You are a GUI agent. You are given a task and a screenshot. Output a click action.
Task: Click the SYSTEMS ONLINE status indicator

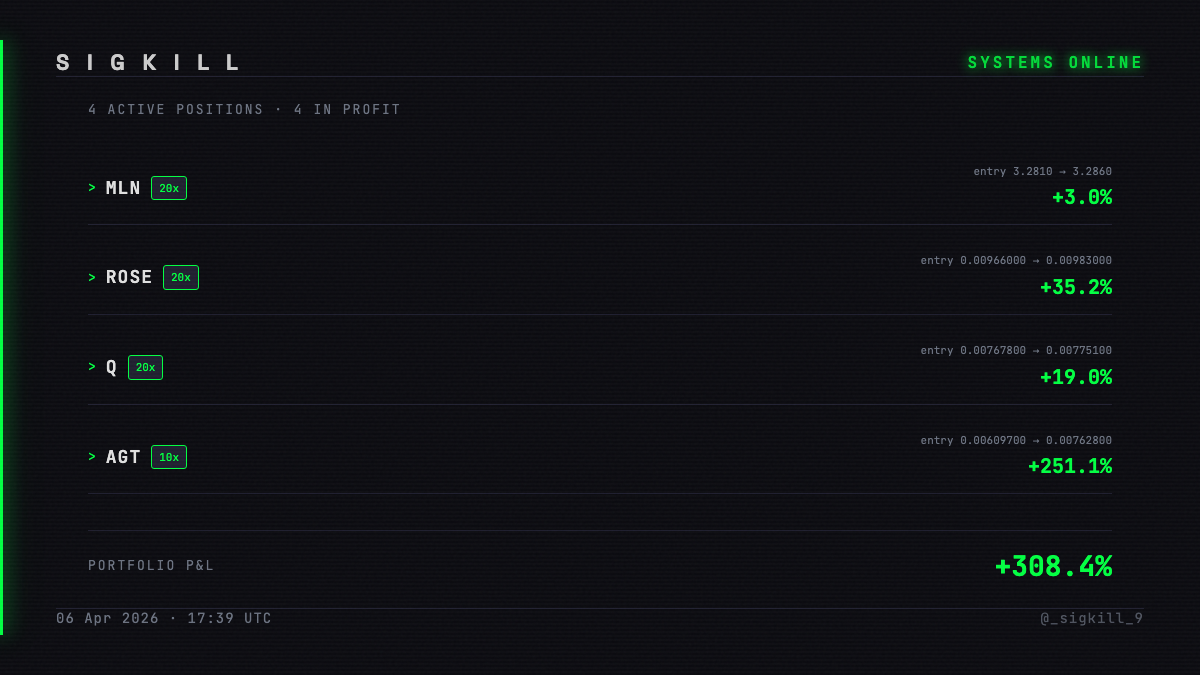[x=1055, y=63]
